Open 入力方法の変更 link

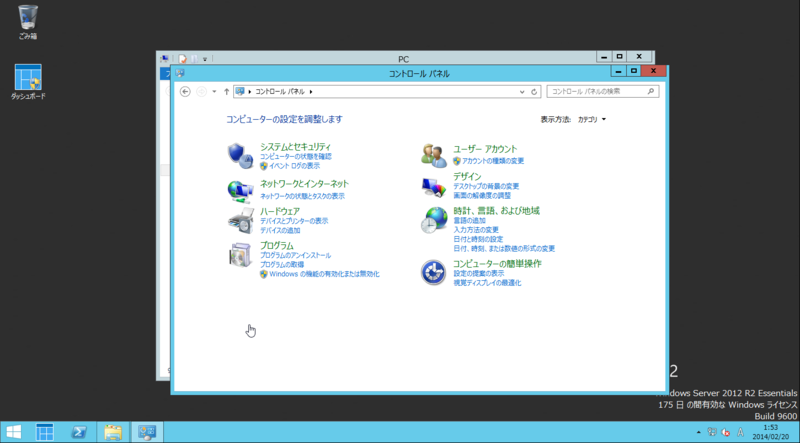476,230
